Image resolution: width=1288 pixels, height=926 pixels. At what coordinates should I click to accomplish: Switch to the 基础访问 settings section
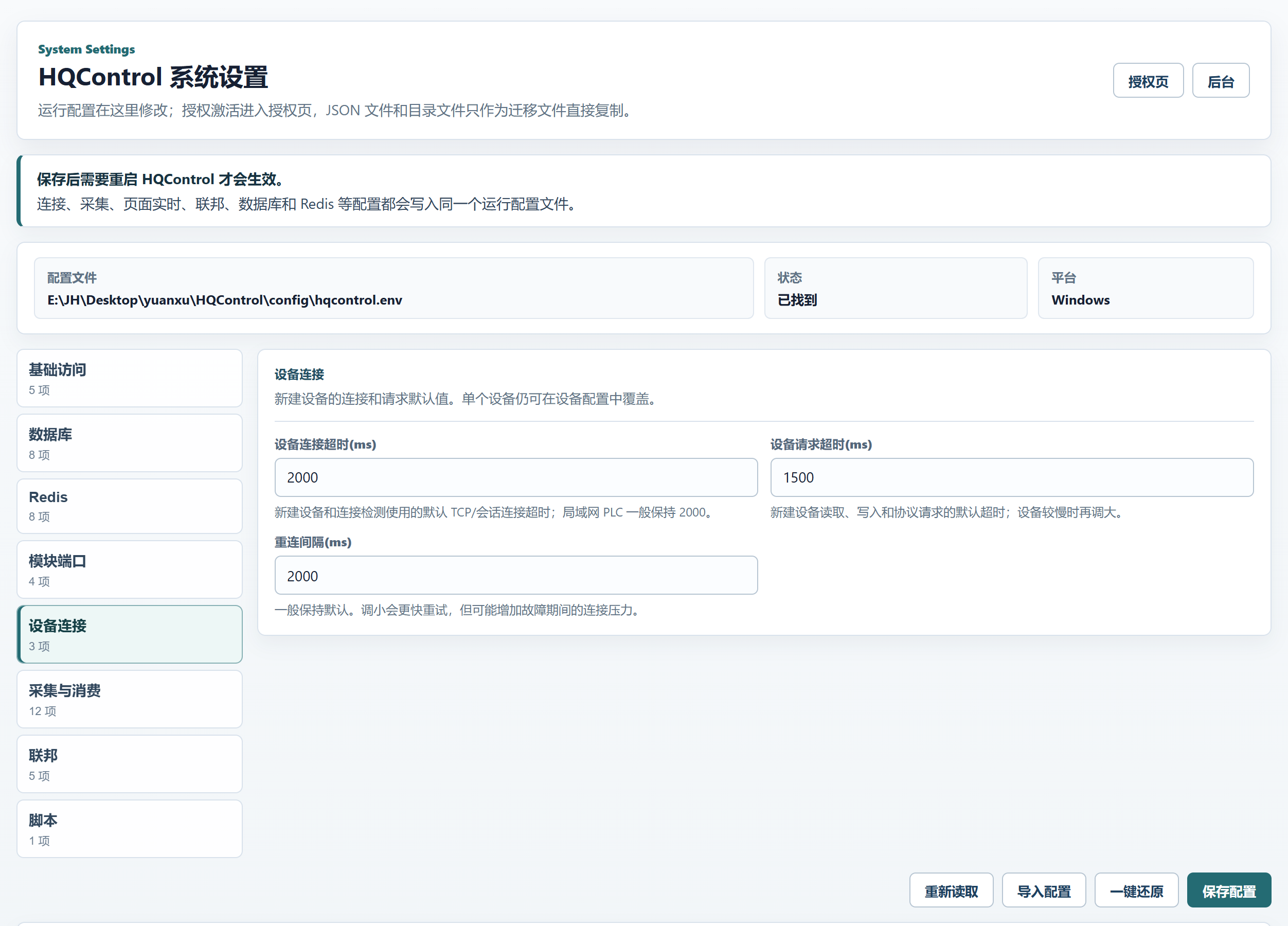(x=130, y=378)
